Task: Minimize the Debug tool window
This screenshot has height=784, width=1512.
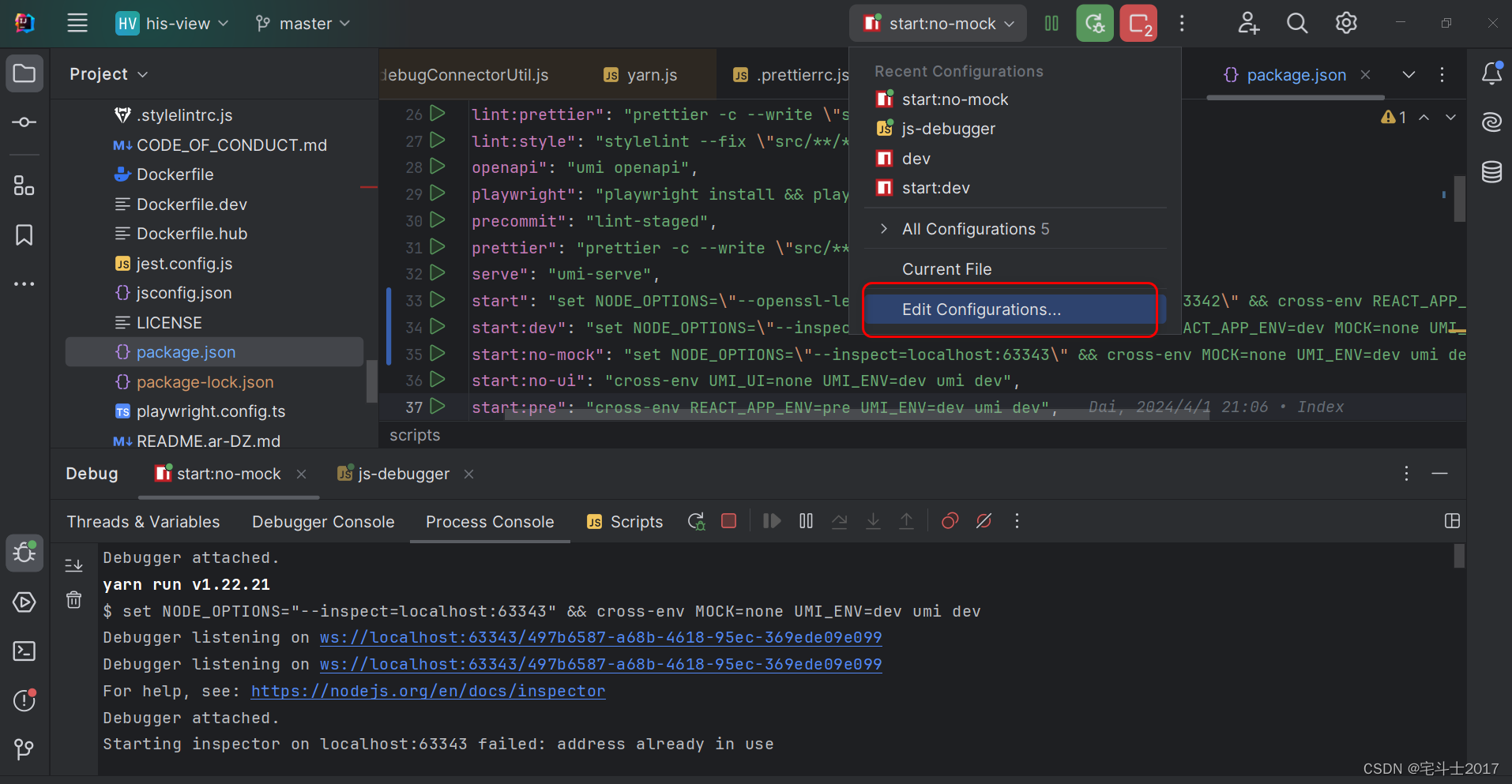Action: (x=1439, y=474)
